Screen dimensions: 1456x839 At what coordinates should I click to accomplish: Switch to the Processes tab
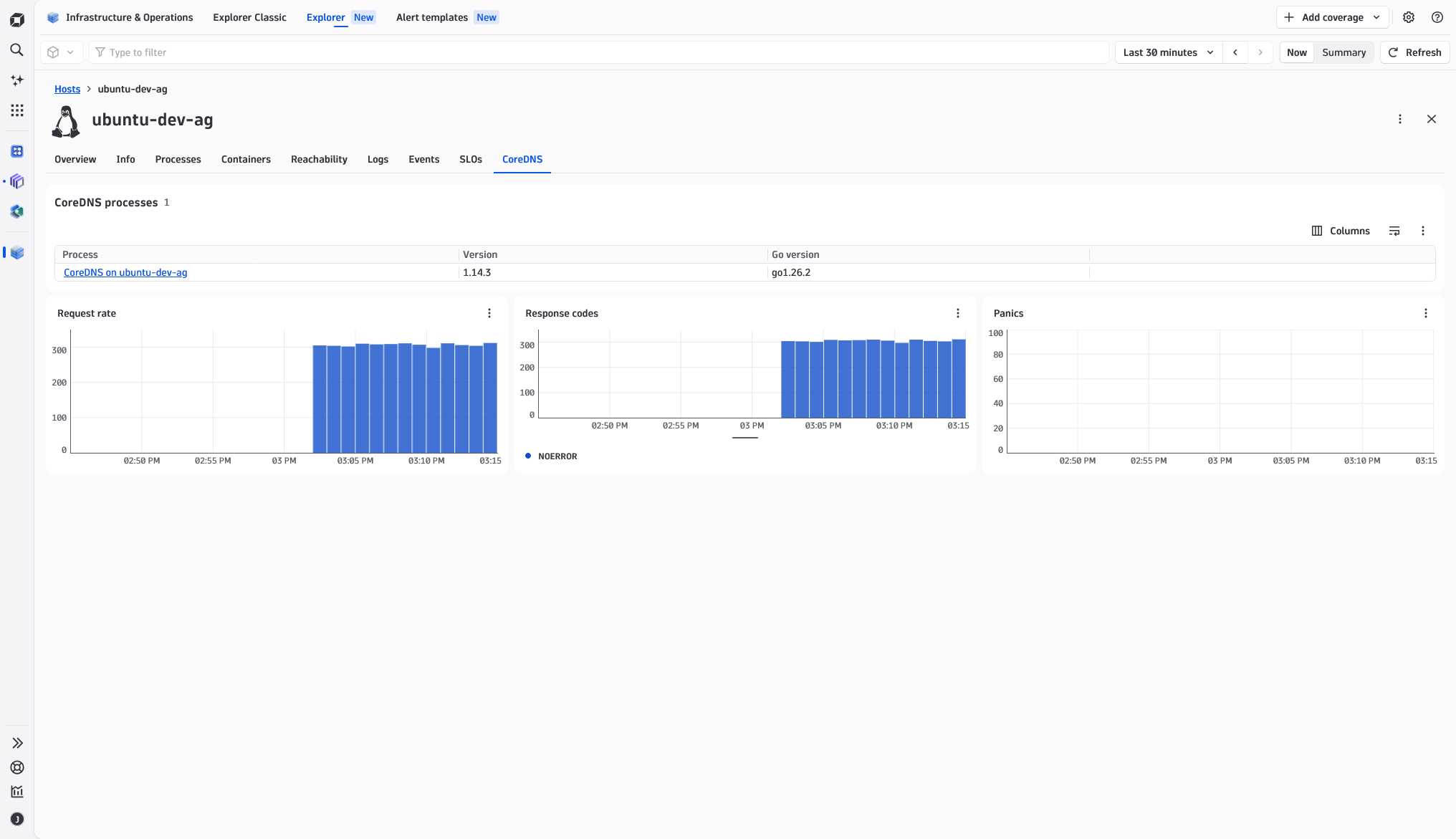(x=178, y=159)
